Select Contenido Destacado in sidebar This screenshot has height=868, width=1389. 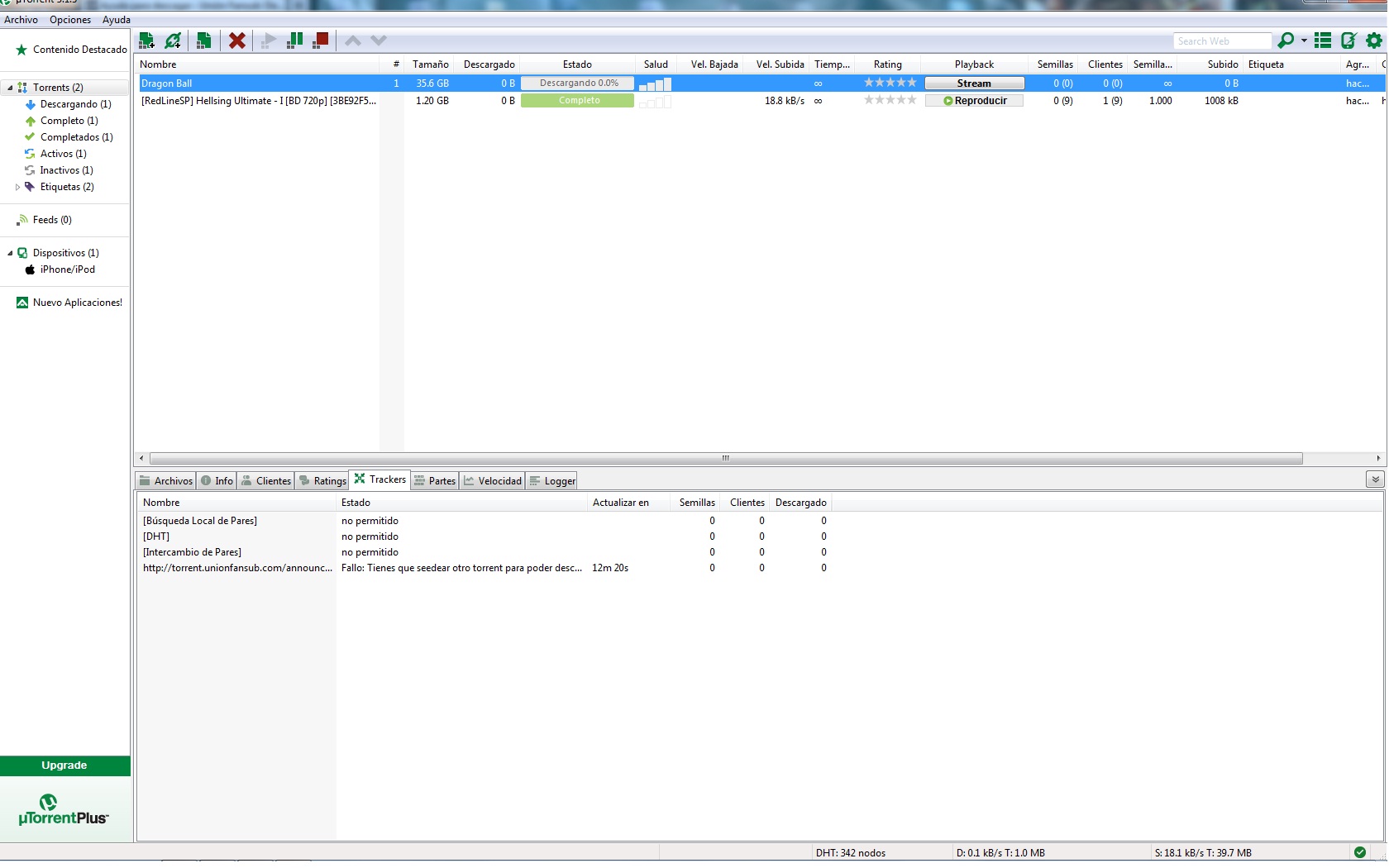[x=72, y=50]
